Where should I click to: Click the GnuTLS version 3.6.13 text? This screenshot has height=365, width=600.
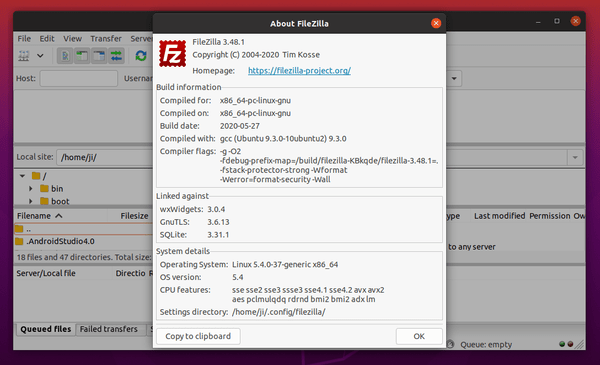[218, 222]
